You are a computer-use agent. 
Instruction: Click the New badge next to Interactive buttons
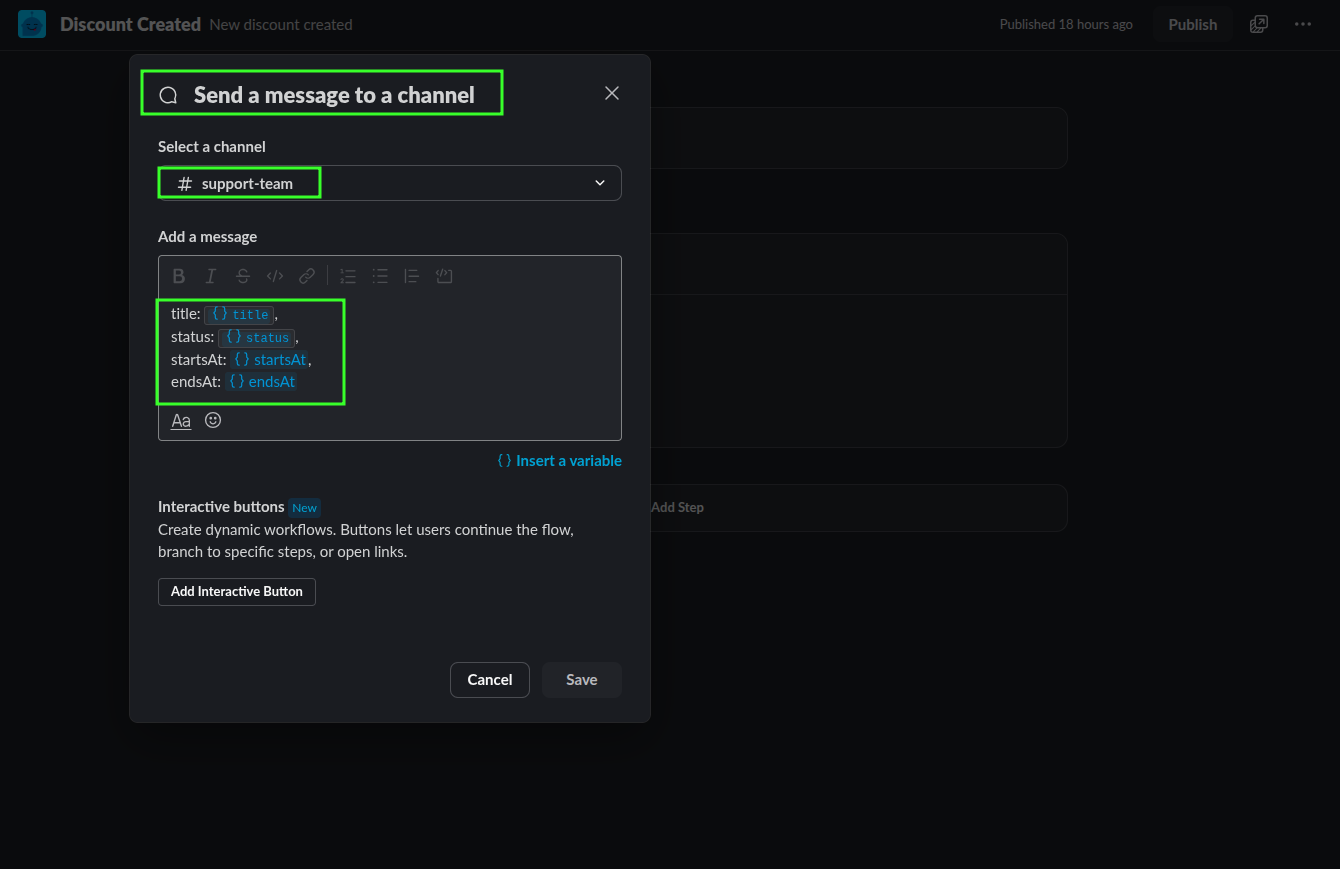[305, 508]
